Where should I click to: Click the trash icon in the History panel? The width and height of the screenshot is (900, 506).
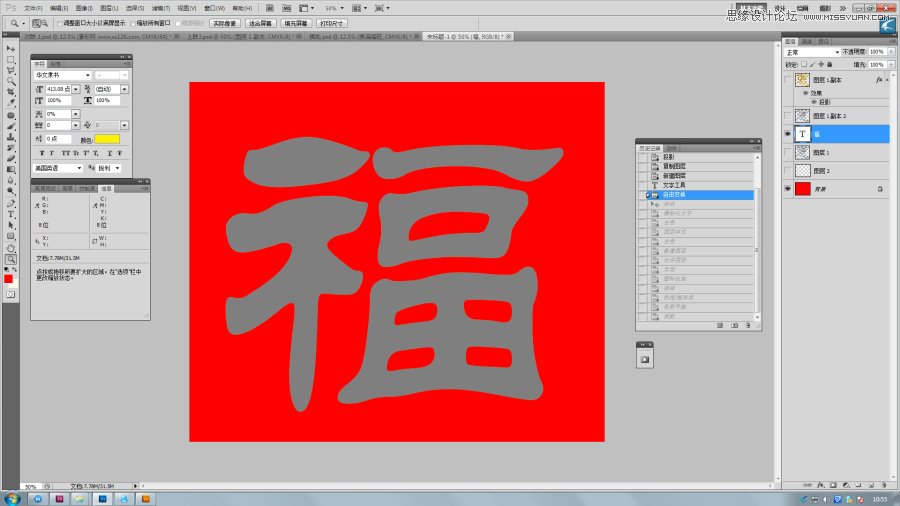pyautogui.click(x=748, y=325)
